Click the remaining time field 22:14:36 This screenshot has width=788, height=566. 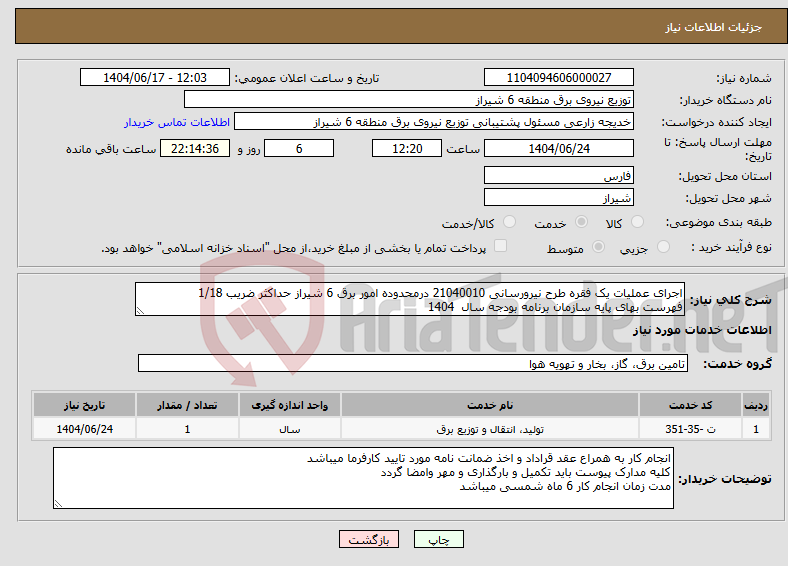pyautogui.click(x=195, y=148)
